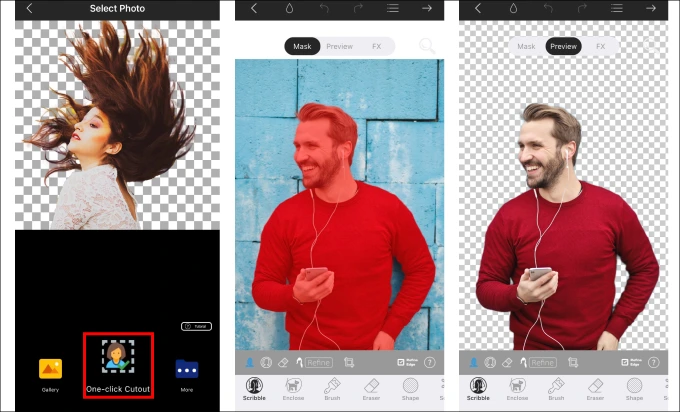Select the Eraser tool on the Mask screen
680x412 pixels.
371,389
